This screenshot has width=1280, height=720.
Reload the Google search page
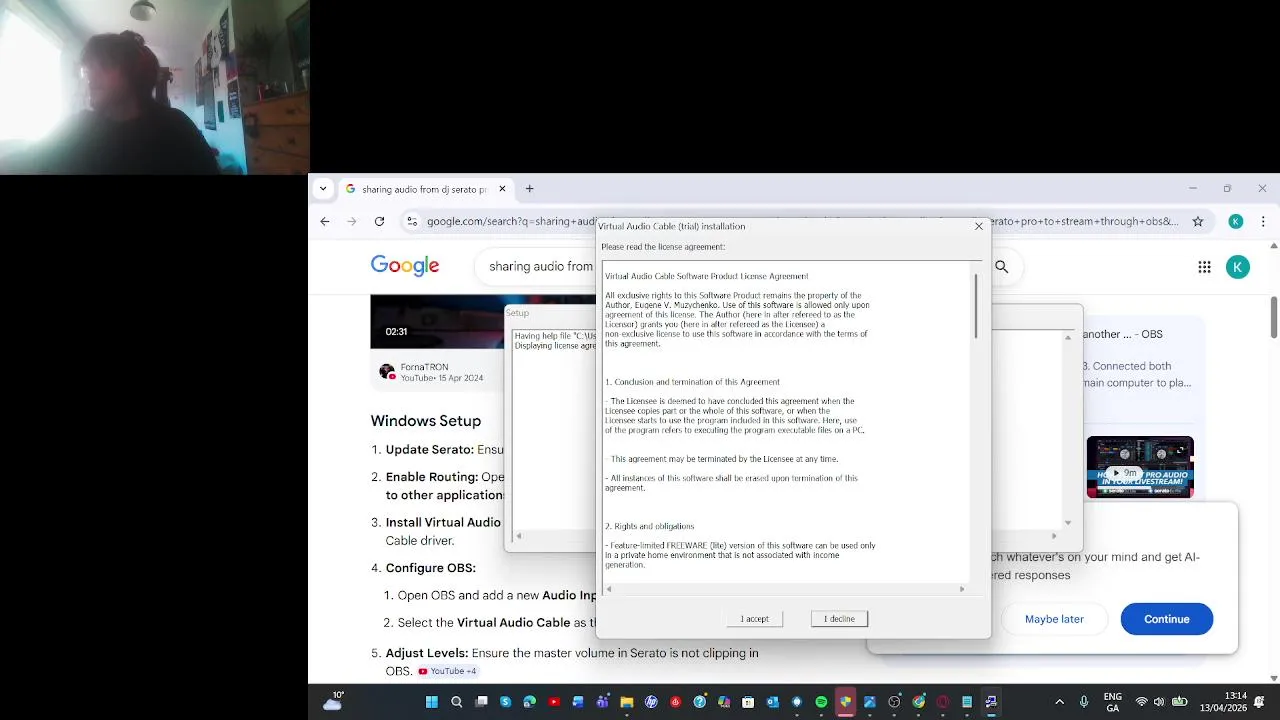click(x=379, y=221)
